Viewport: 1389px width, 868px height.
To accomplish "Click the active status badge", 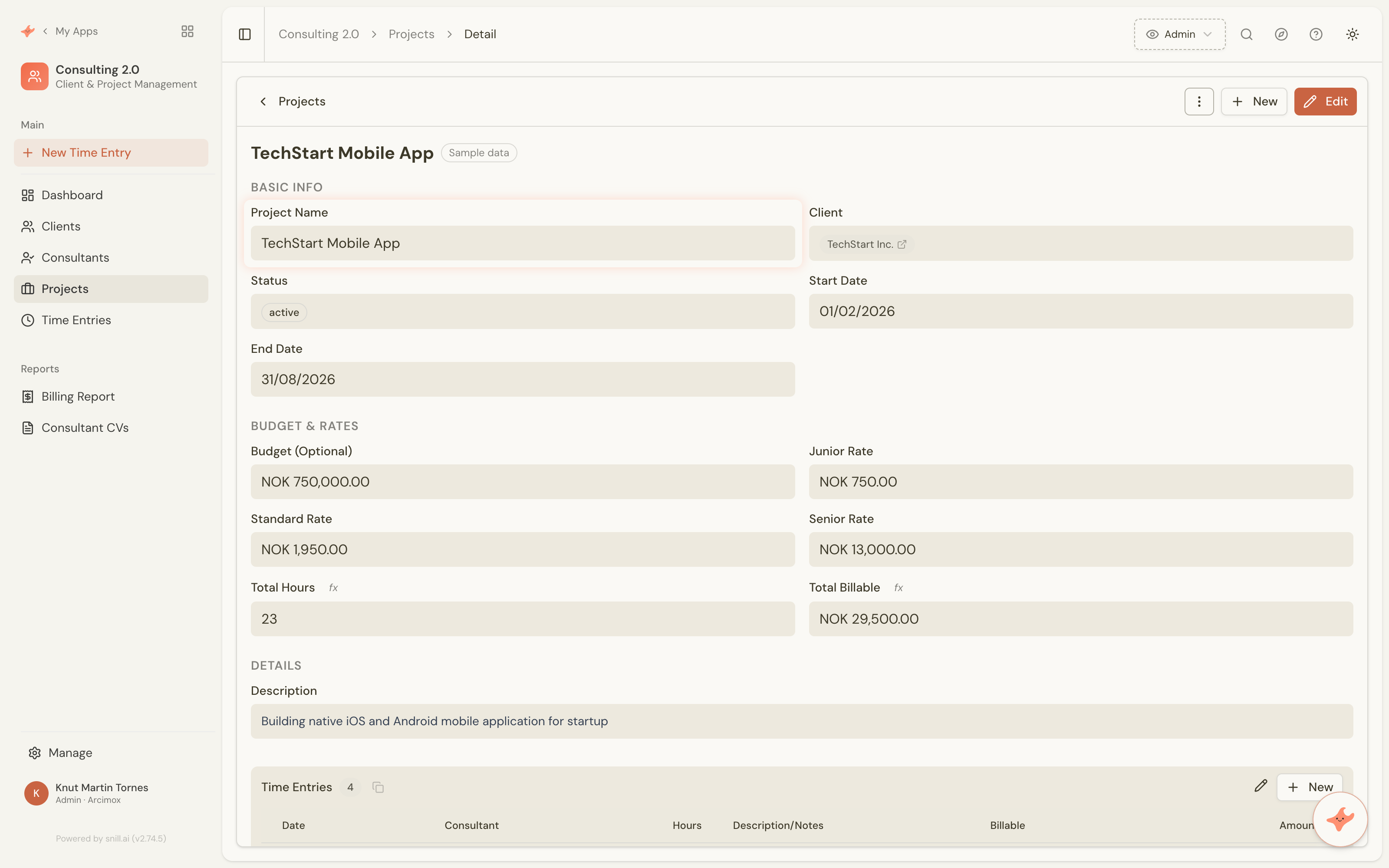I will click(x=284, y=312).
